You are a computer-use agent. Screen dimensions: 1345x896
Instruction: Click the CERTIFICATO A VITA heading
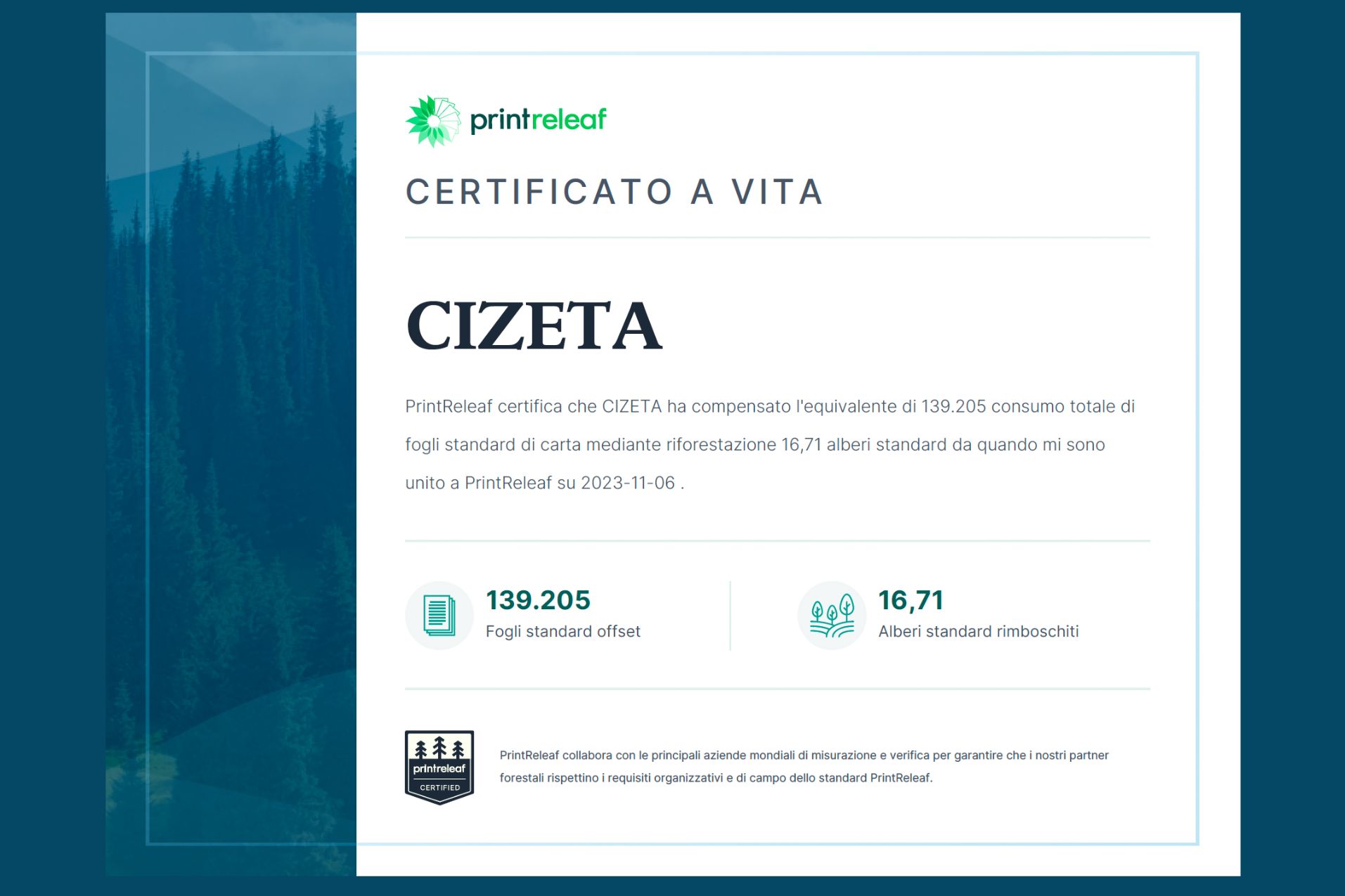(614, 192)
